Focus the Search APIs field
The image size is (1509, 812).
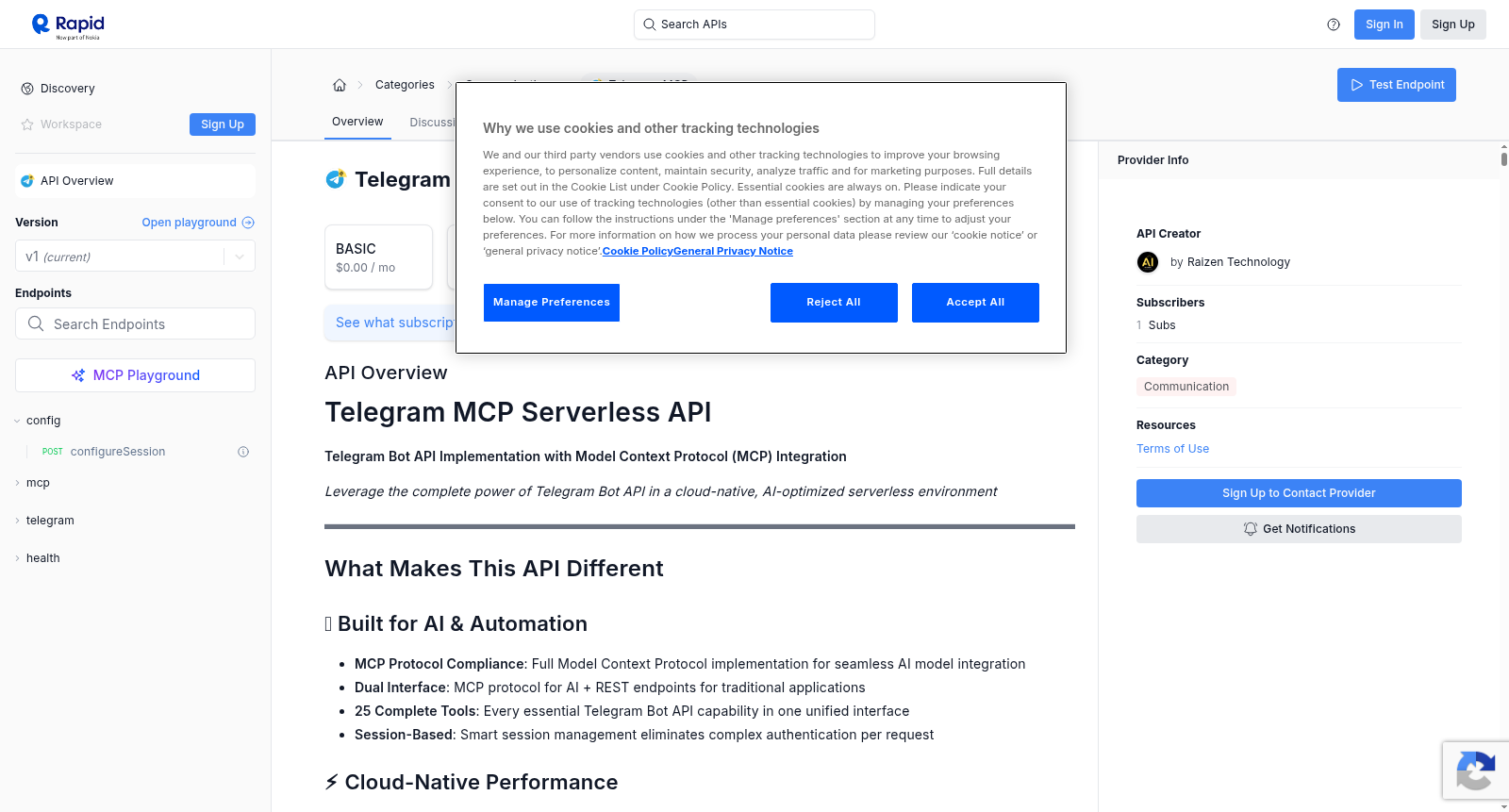(x=754, y=25)
